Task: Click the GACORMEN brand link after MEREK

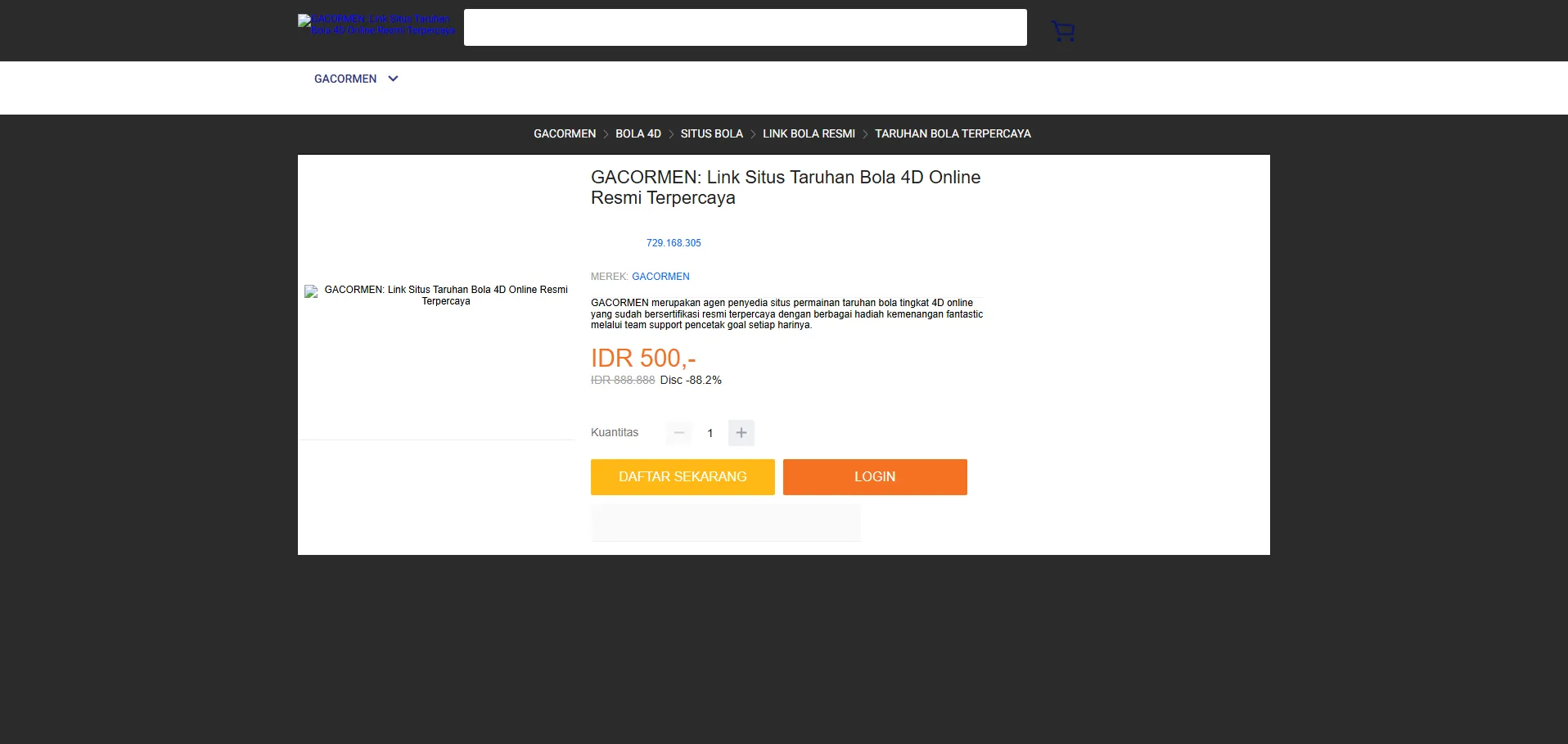Action: point(660,277)
